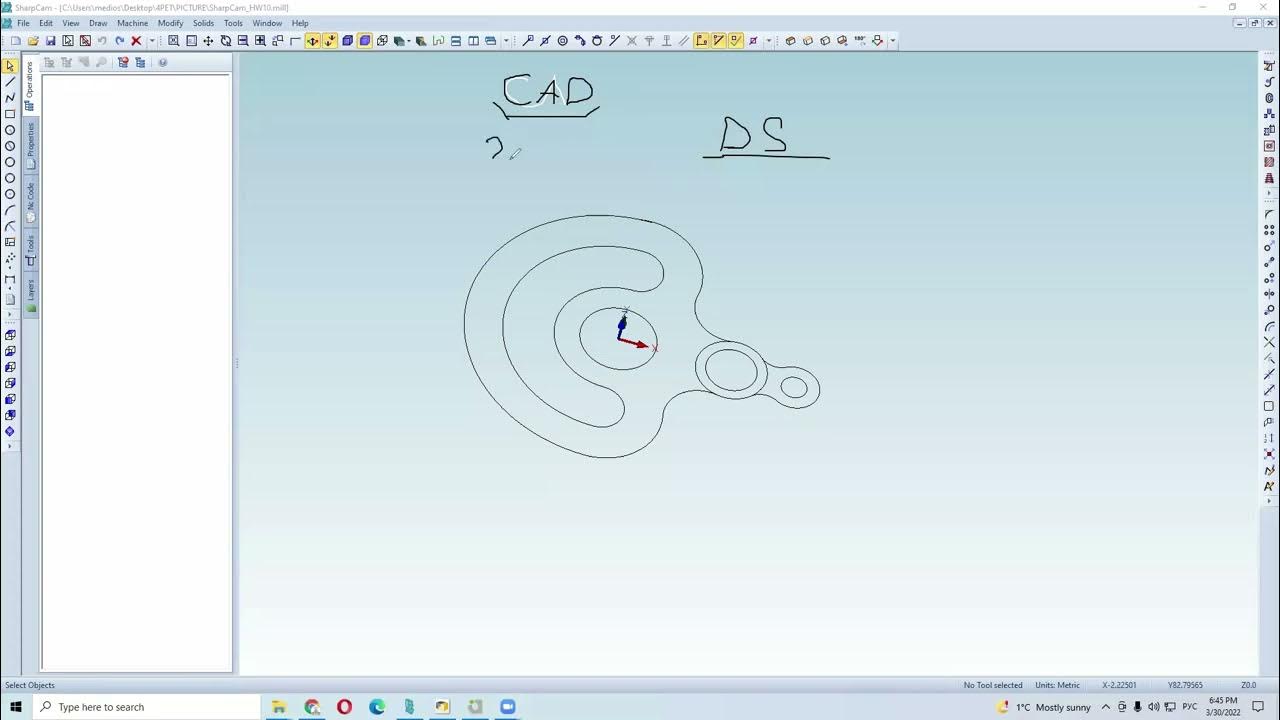
Task: Click the No Tool selected status text
Action: pyautogui.click(x=992, y=685)
